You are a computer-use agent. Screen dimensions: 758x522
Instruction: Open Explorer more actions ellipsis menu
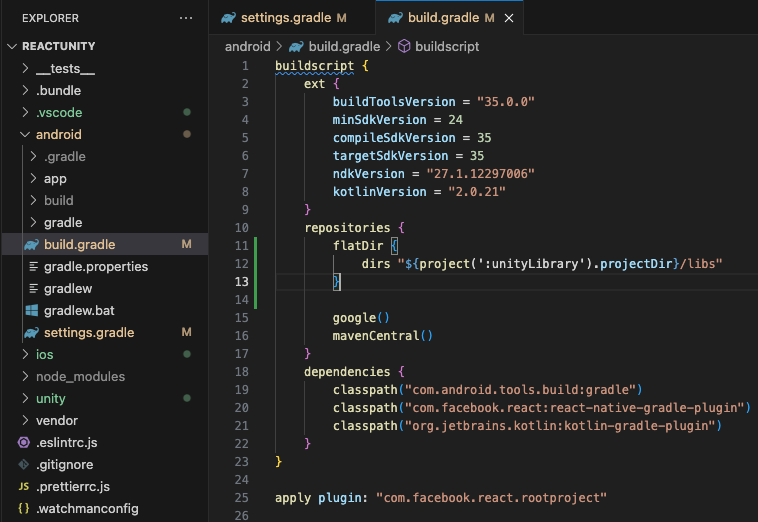click(186, 18)
